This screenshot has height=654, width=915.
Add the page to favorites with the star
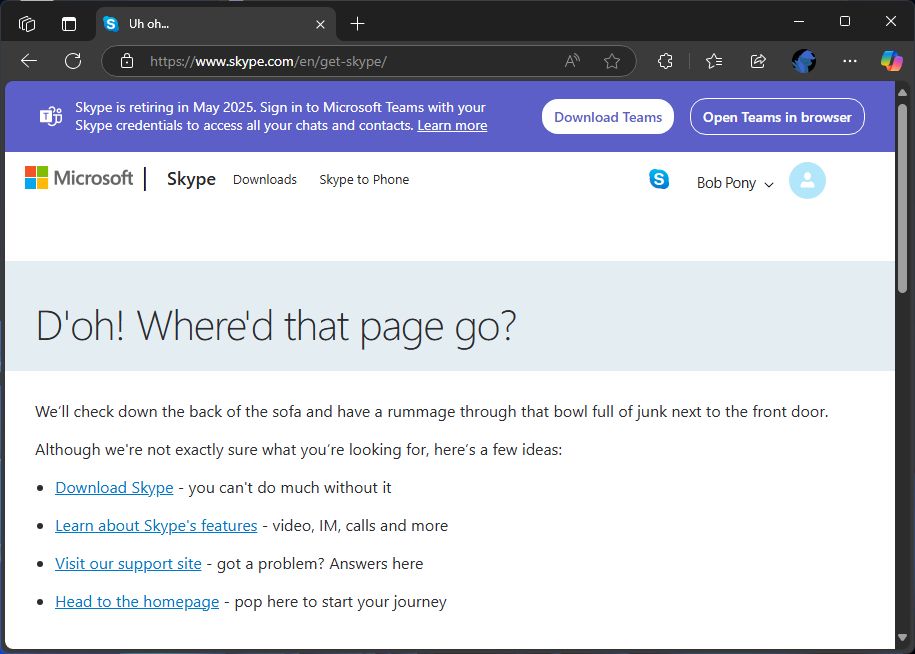[x=613, y=60]
